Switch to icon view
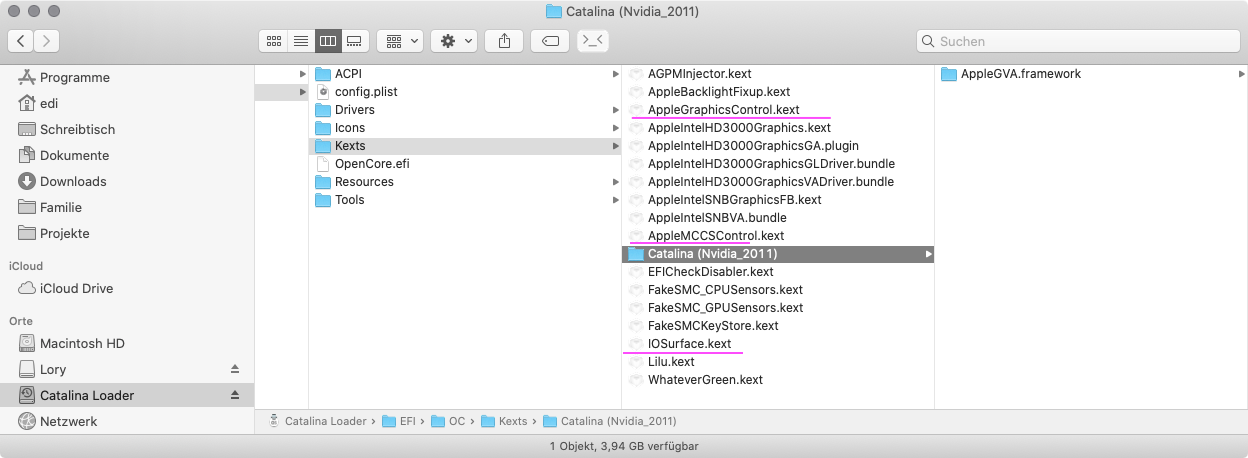The height and width of the screenshot is (458, 1248). [x=273, y=41]
